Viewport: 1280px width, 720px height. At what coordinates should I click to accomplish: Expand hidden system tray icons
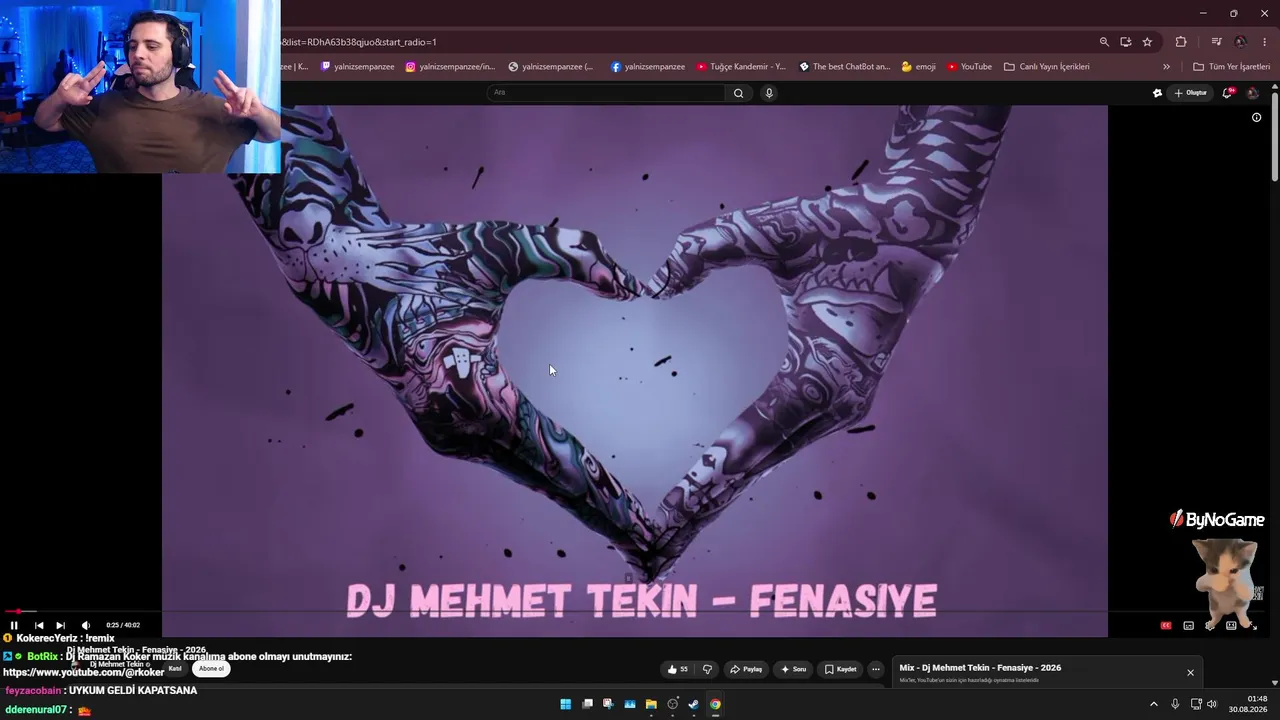[x=1153, y=704]
